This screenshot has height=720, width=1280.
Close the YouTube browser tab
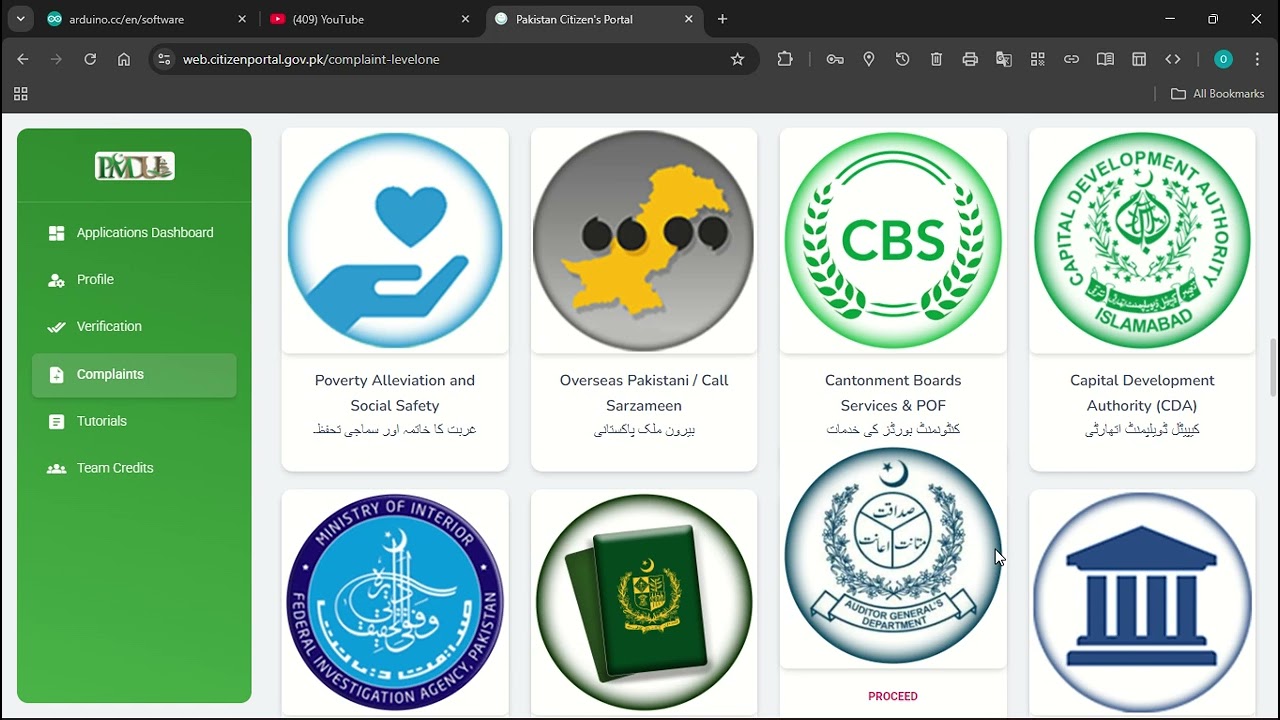point(465,19)
